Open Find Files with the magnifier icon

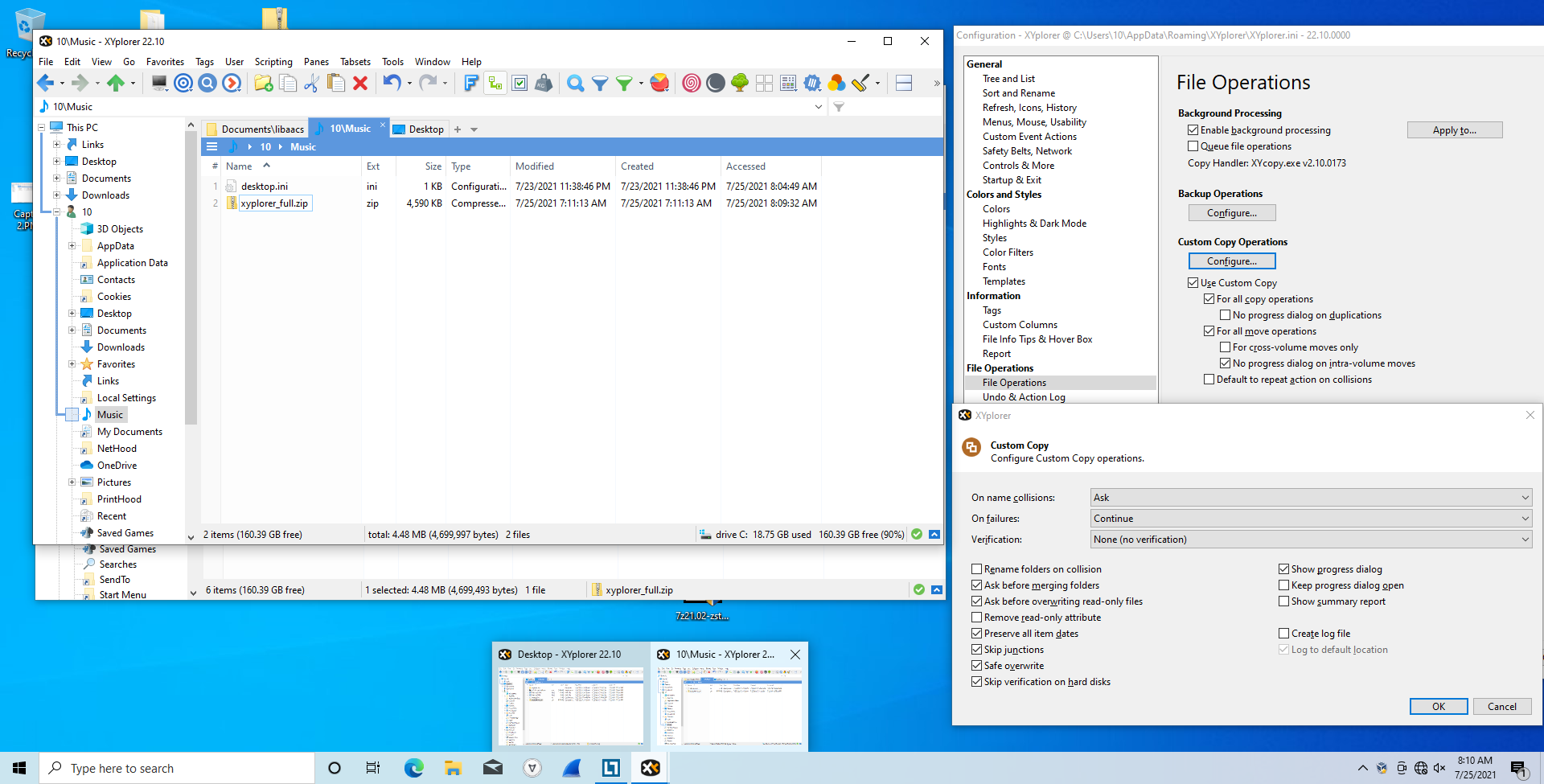(575, 83)
